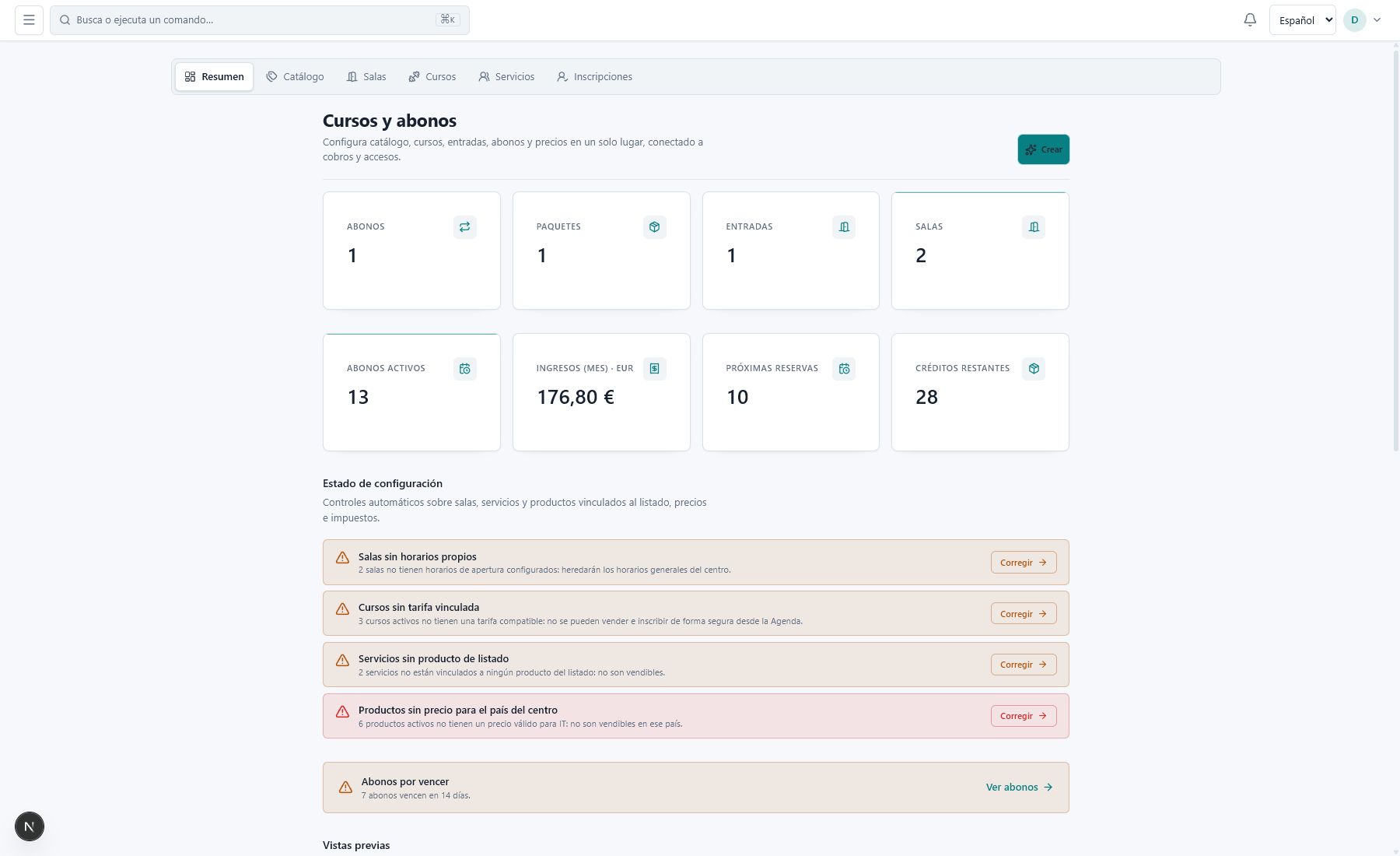Click the Entradas card door icon
The height and width of the screenshot is (856, 1400).
(x=844, y=227)
